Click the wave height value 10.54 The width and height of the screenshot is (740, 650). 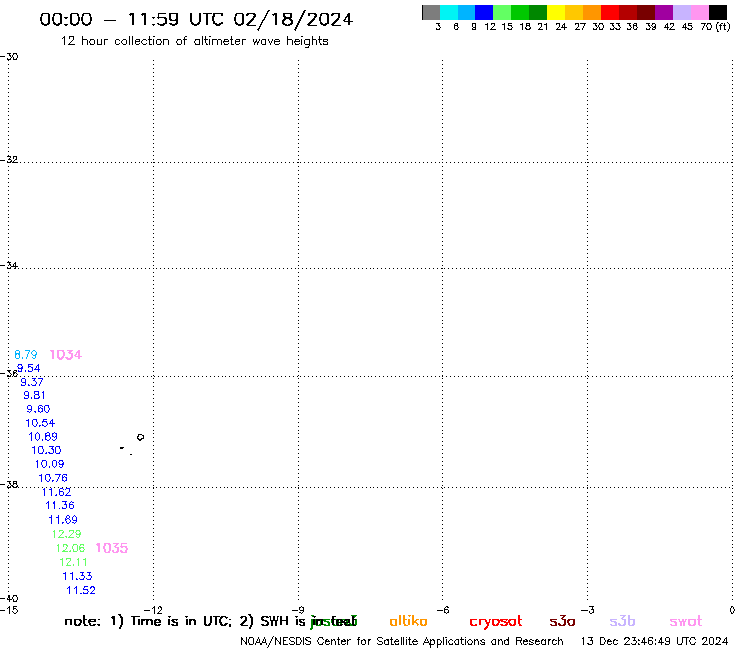40,423
